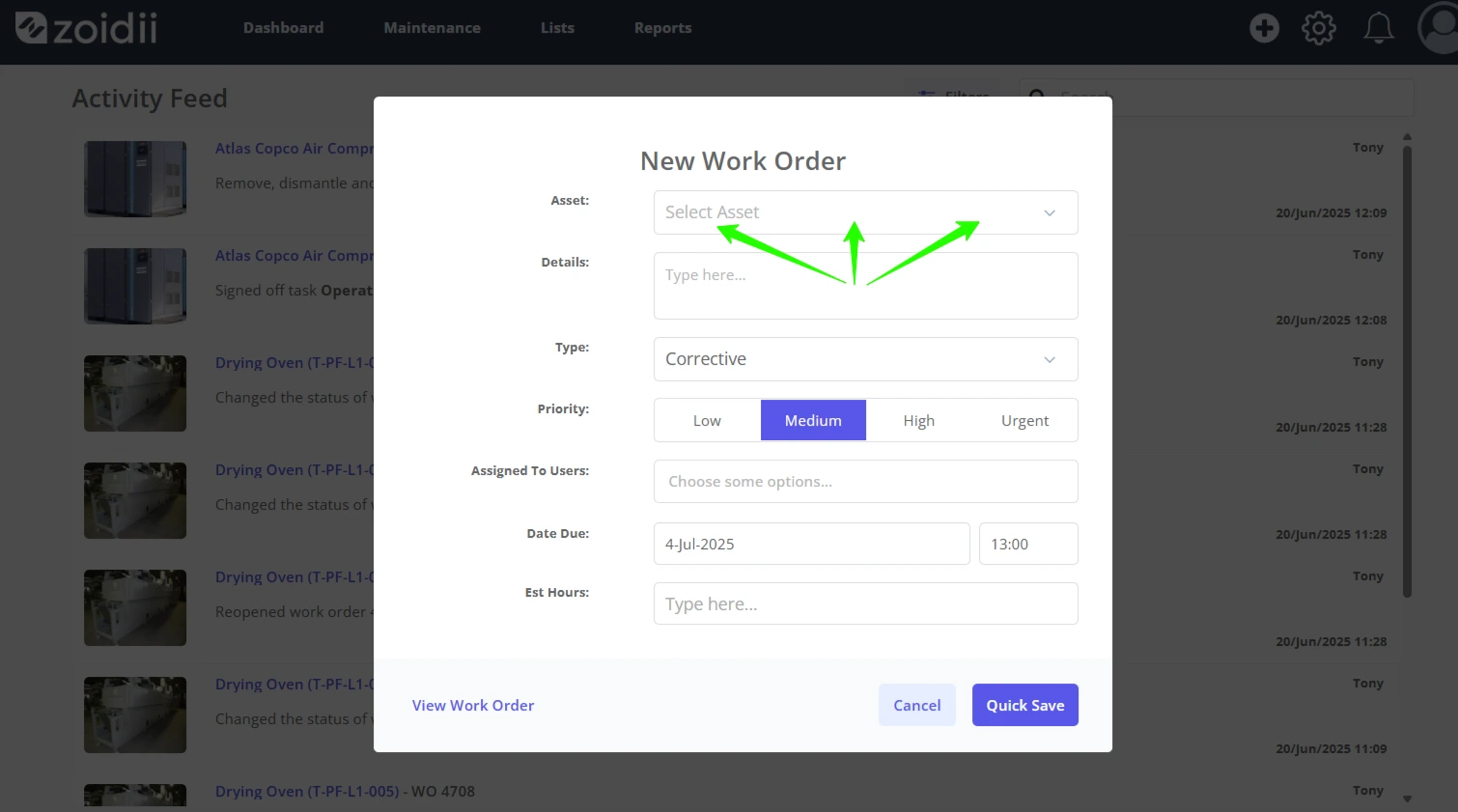Click the Drying Oven thumbnail dated 11:09
The image size is (1458, 812).
(x=135, y=714)
